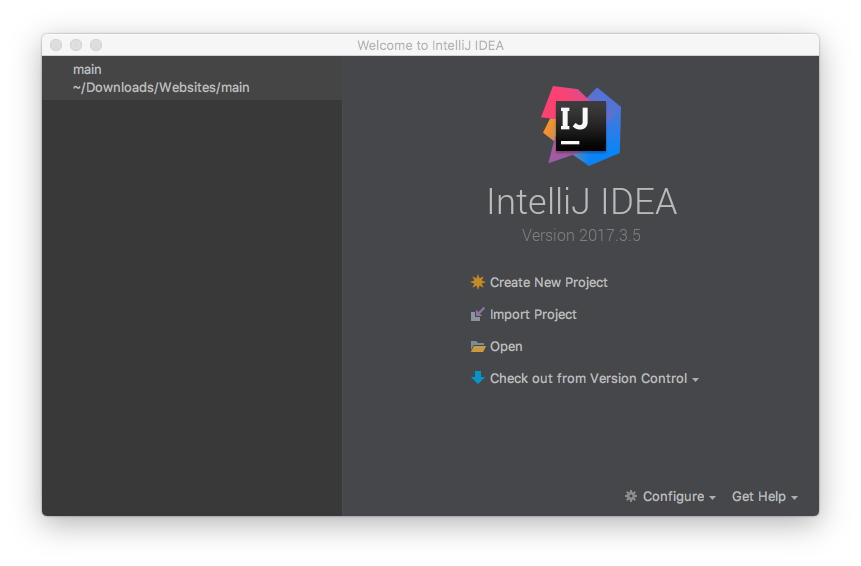Viewport: 861px width, 566px height.
Task: Click the Configure gear icon
Action: [631, 496]
